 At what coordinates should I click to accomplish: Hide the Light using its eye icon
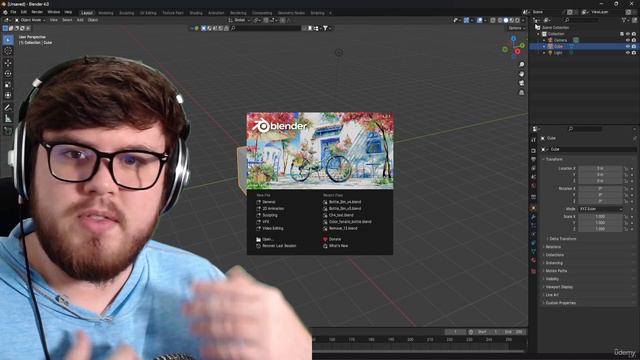pos(628,53)
